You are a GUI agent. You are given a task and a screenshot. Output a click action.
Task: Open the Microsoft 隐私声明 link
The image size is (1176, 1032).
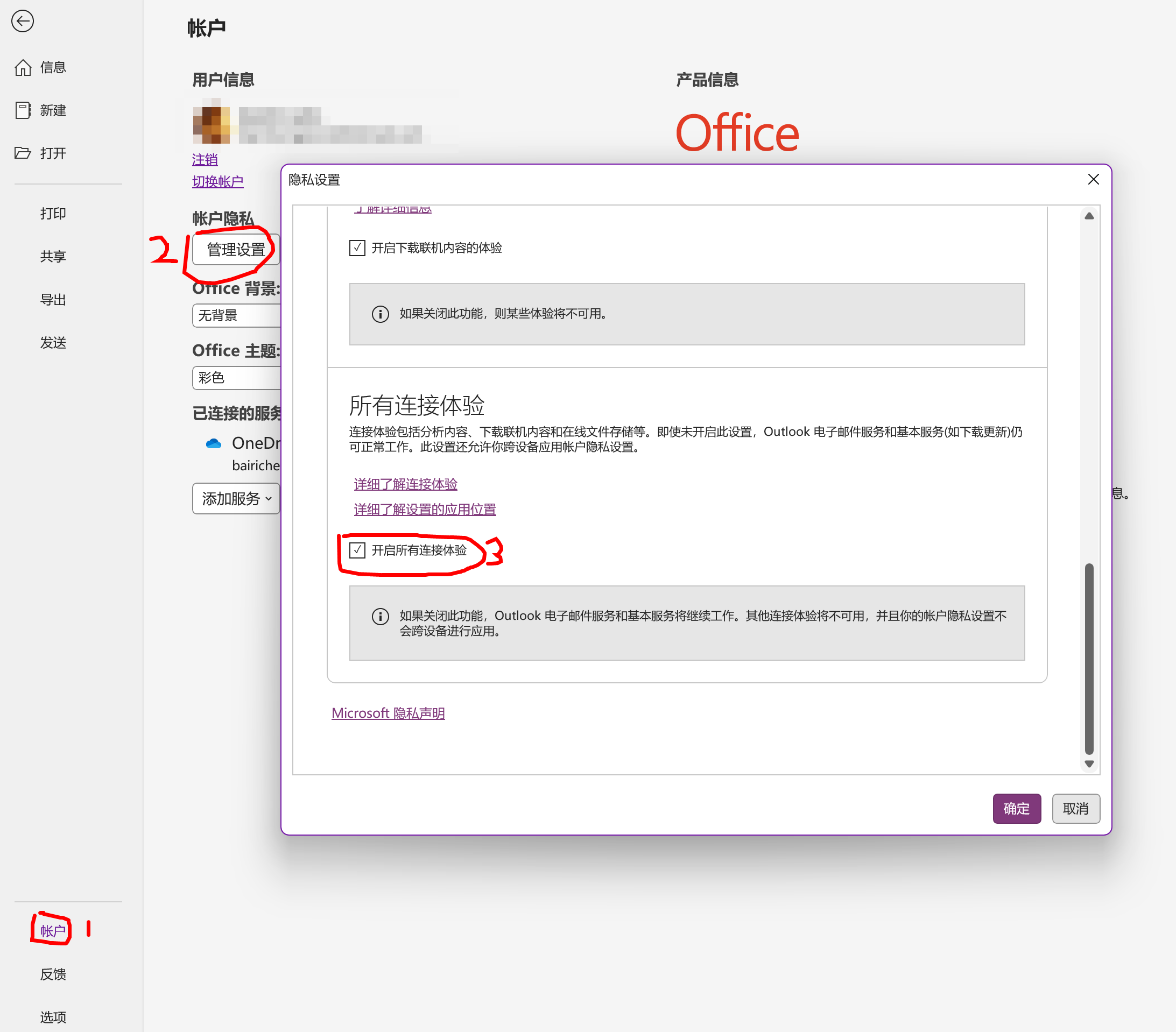pos(388,713)
